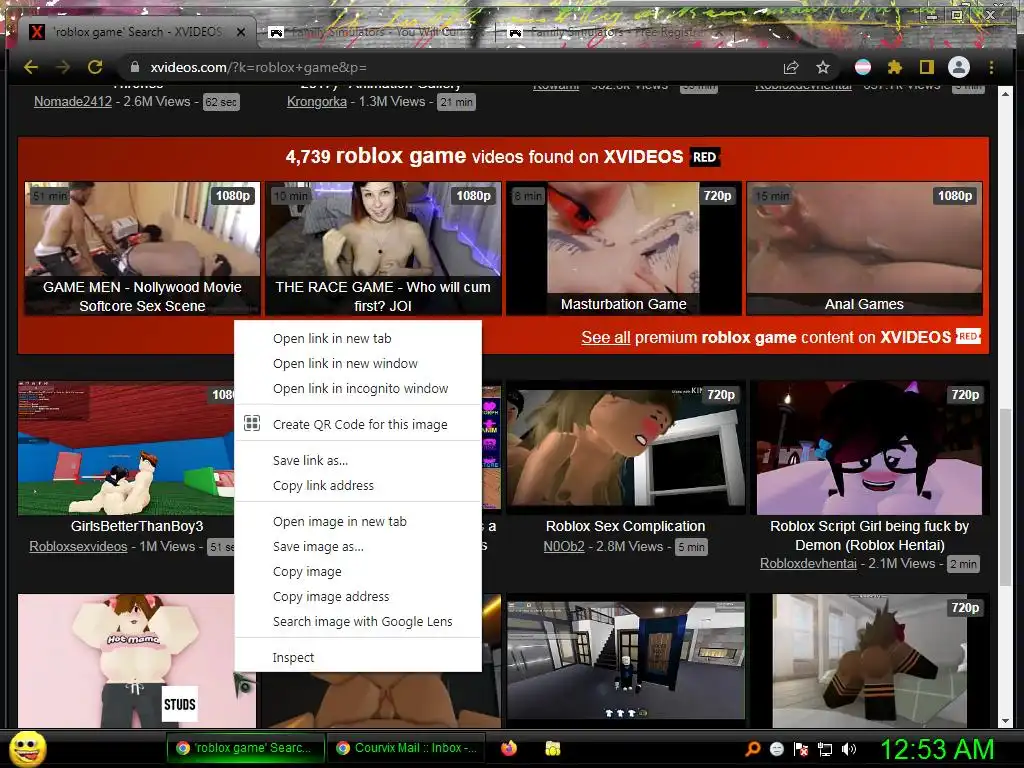
Task: Click the '5 min' duration badge near N0Ob2
Action: click(x=691, y=547)
